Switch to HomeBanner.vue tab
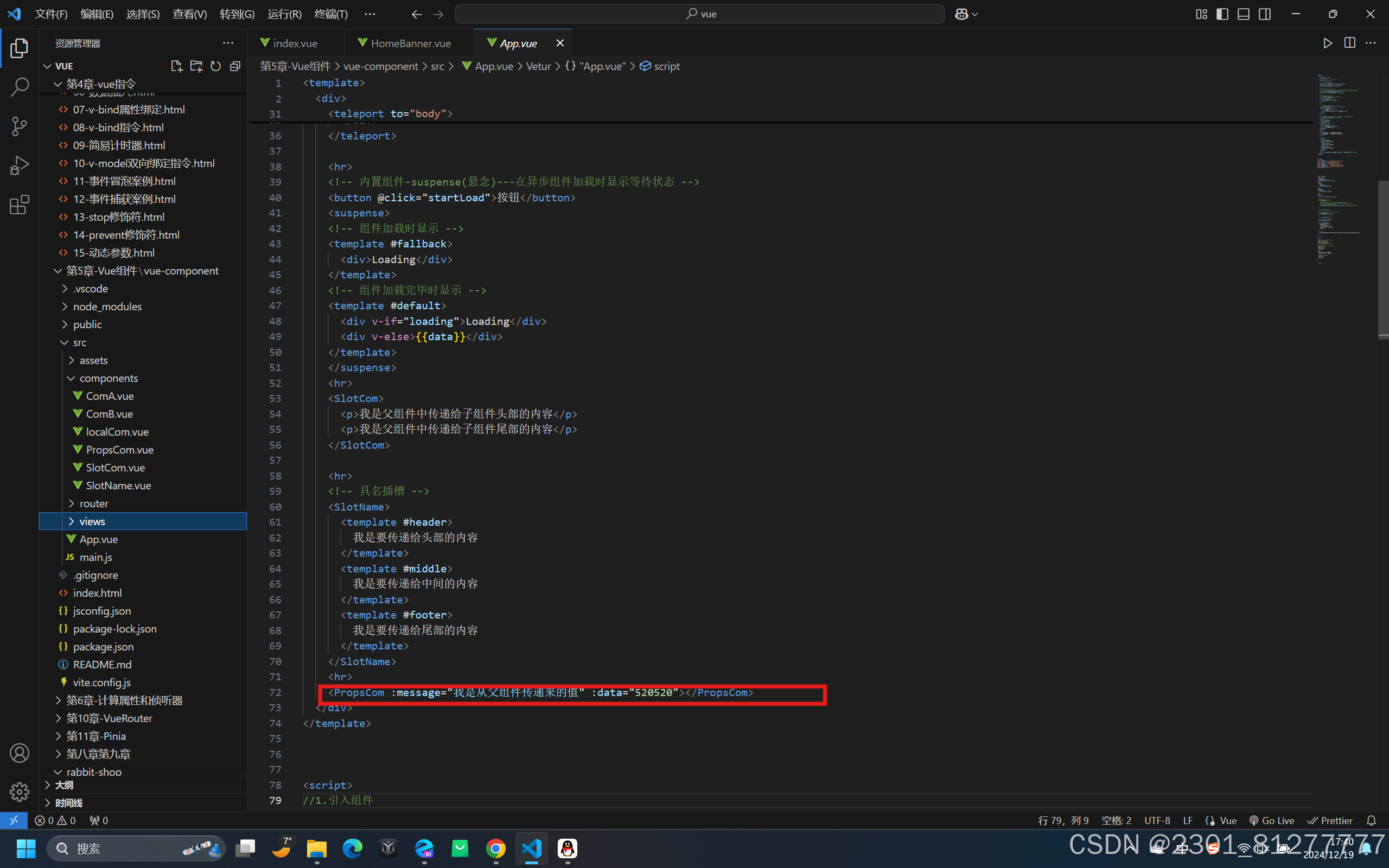Screen dimensions: 1389x868 point(410,43)
